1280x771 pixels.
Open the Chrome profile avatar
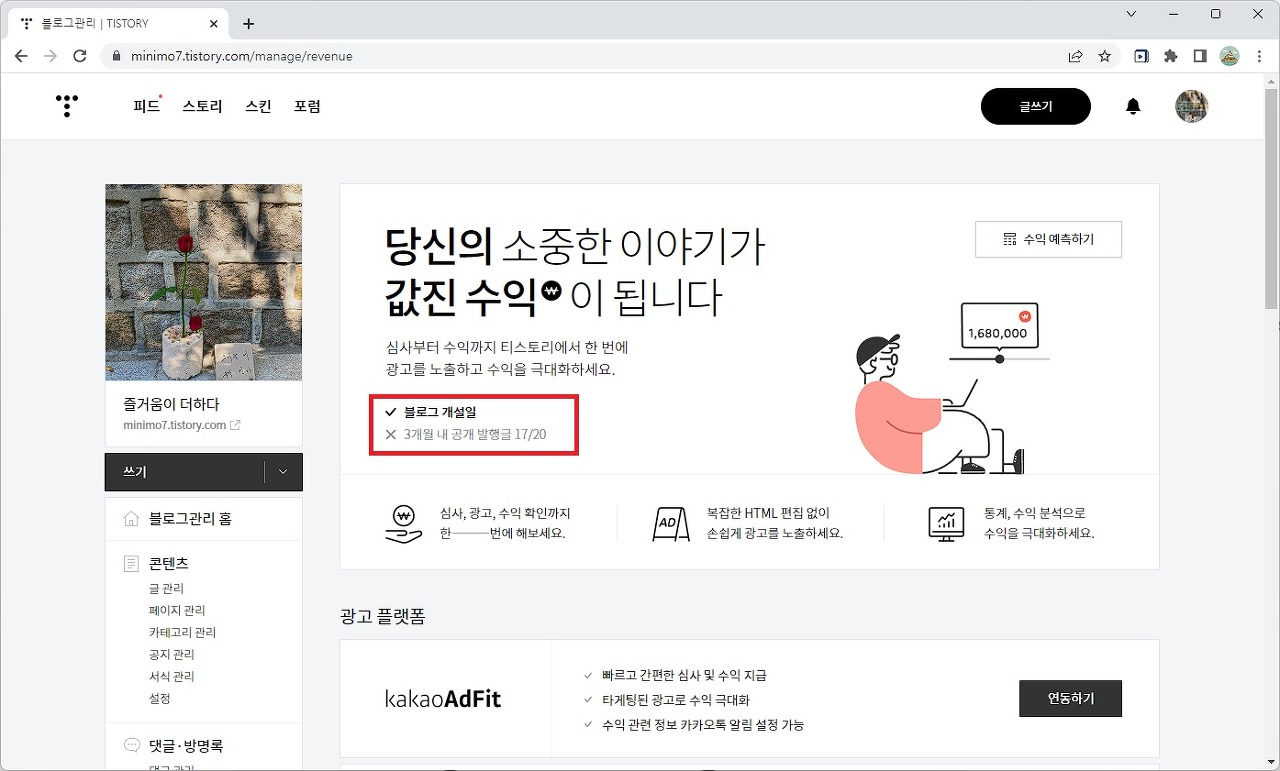pos(1229,56)
